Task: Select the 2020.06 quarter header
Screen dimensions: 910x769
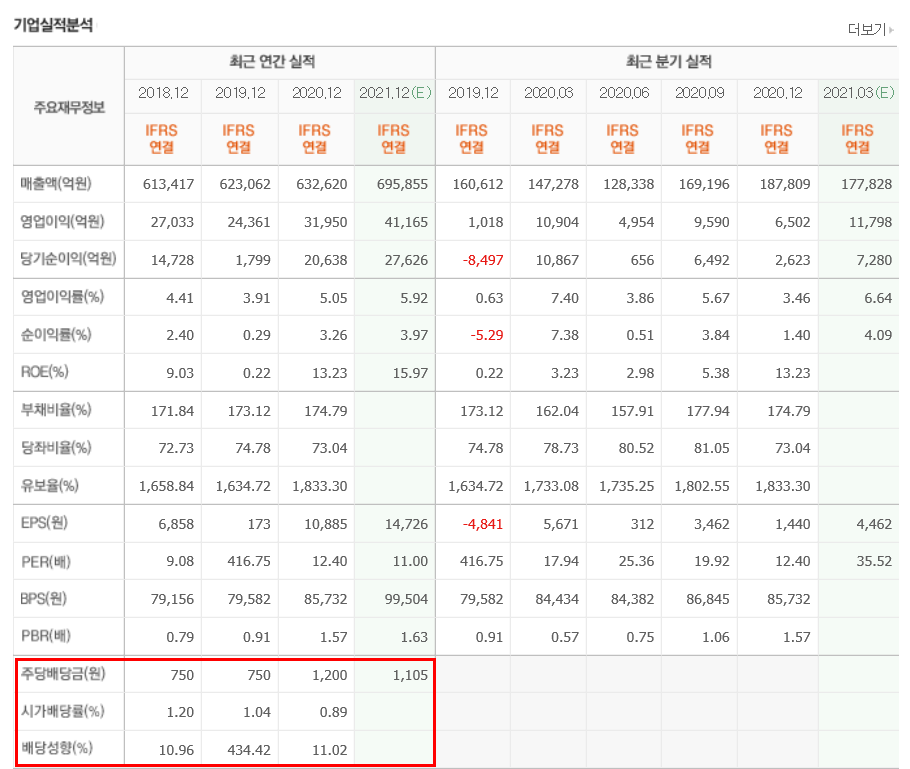Action: click(x=624, y=93)
